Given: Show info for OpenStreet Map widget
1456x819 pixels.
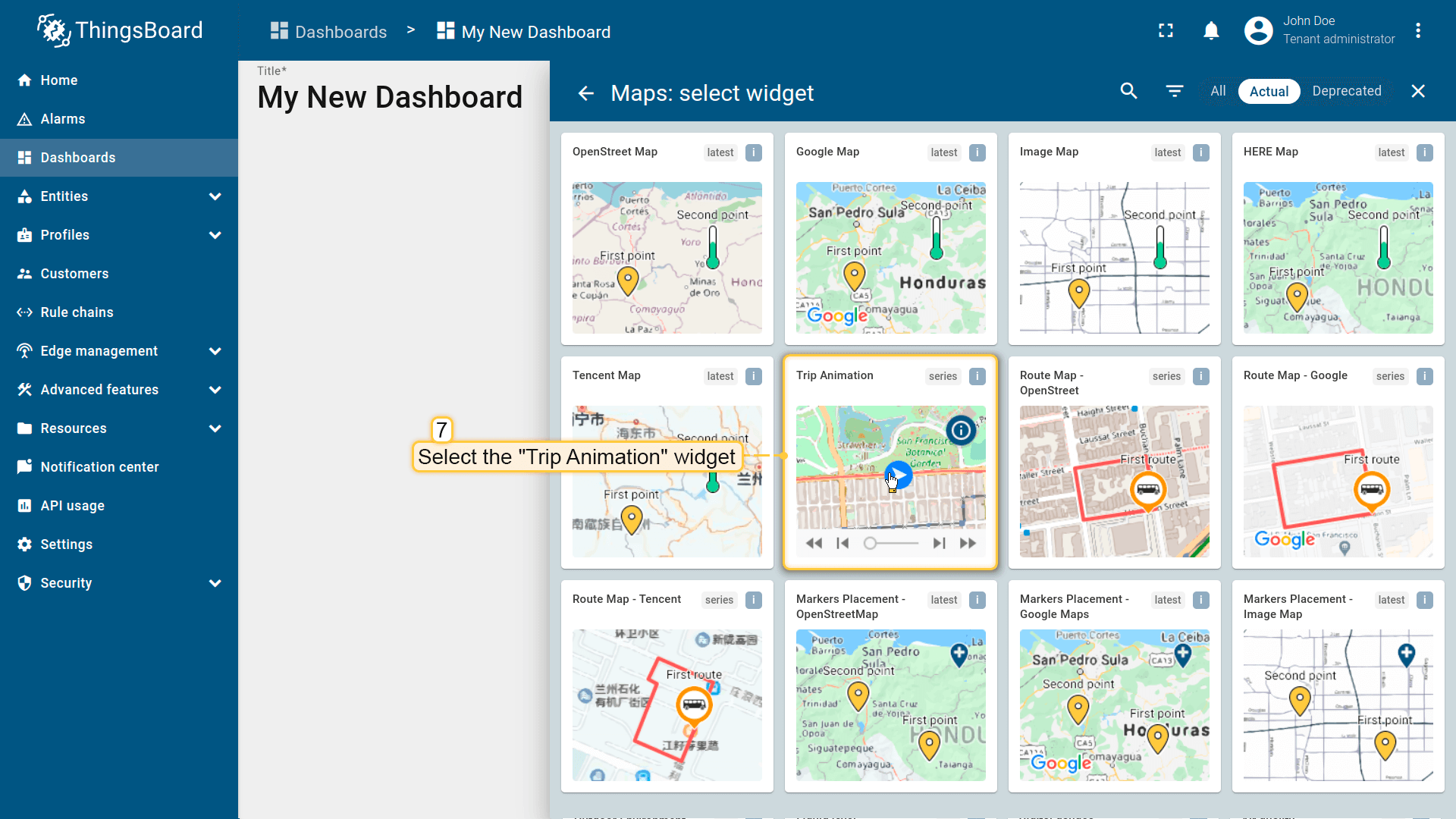Looking at the screenshot, I should coord(754,152).
